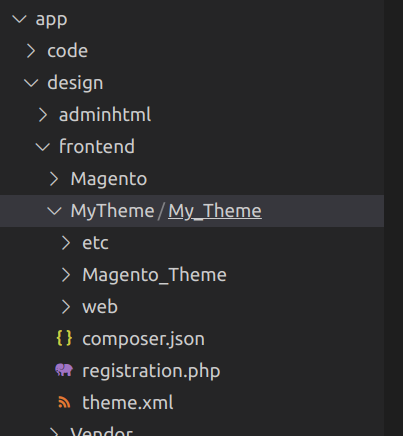Open the registration.php file
Viewport: 403px width, 436px height.
(x=151, y=371)
